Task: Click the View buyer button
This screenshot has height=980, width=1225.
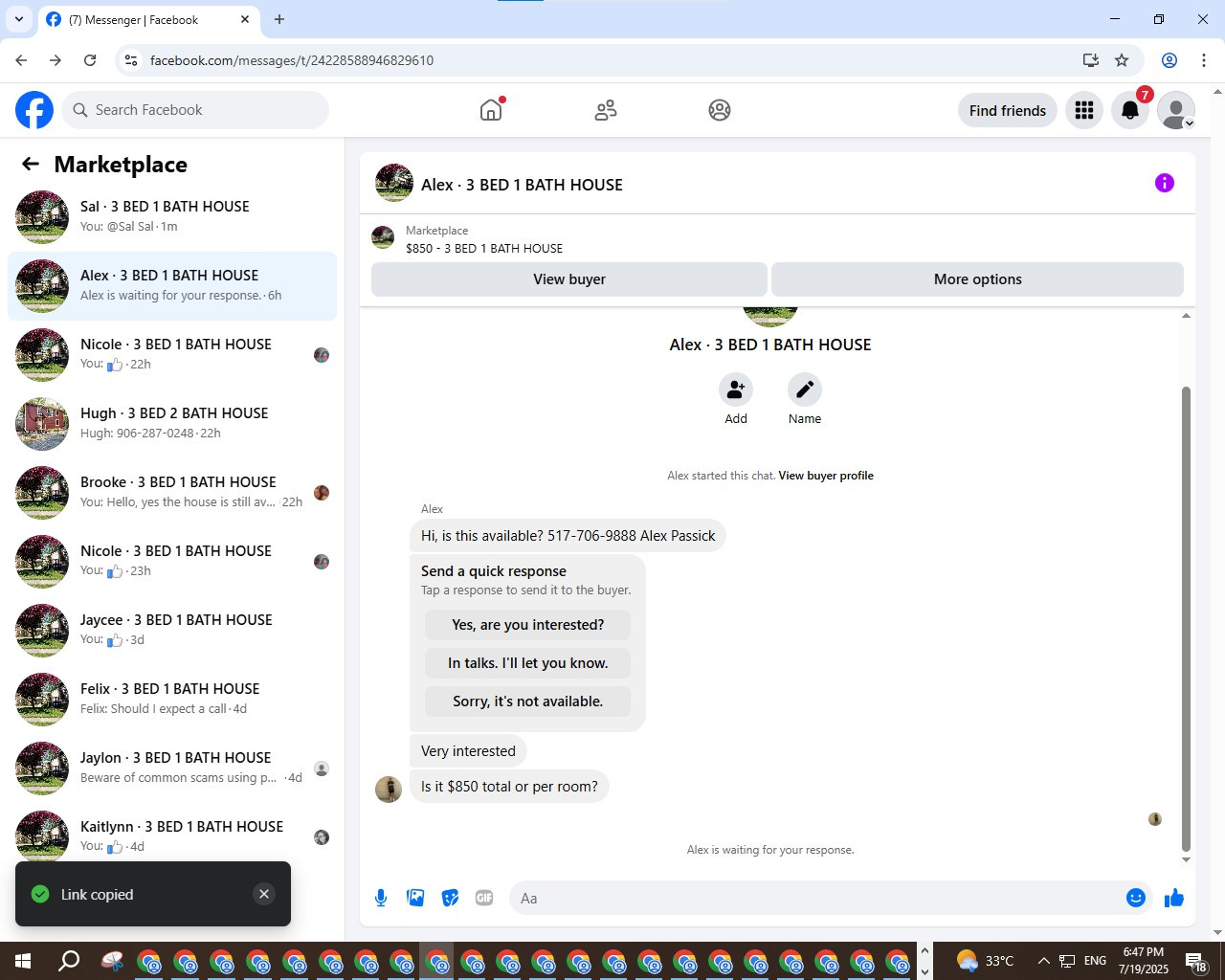Action: pyautogui.click(x=569, y=279)
